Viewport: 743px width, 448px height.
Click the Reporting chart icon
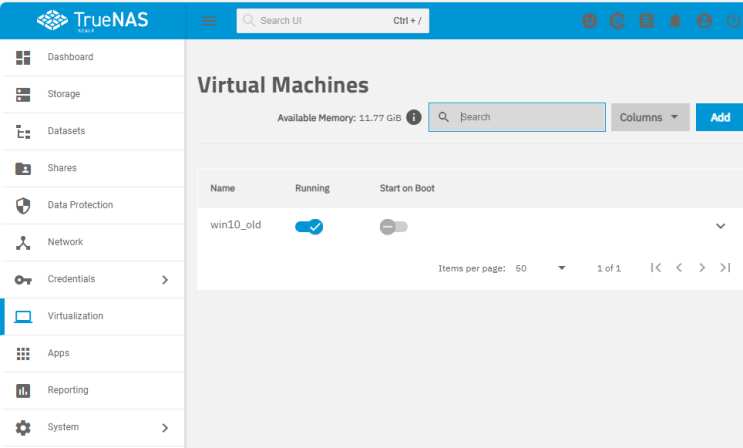(x=23, y=391)
